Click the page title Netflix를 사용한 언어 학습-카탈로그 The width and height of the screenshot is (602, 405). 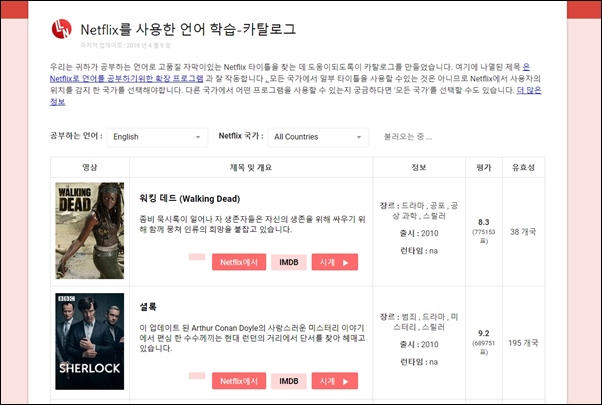188,29
